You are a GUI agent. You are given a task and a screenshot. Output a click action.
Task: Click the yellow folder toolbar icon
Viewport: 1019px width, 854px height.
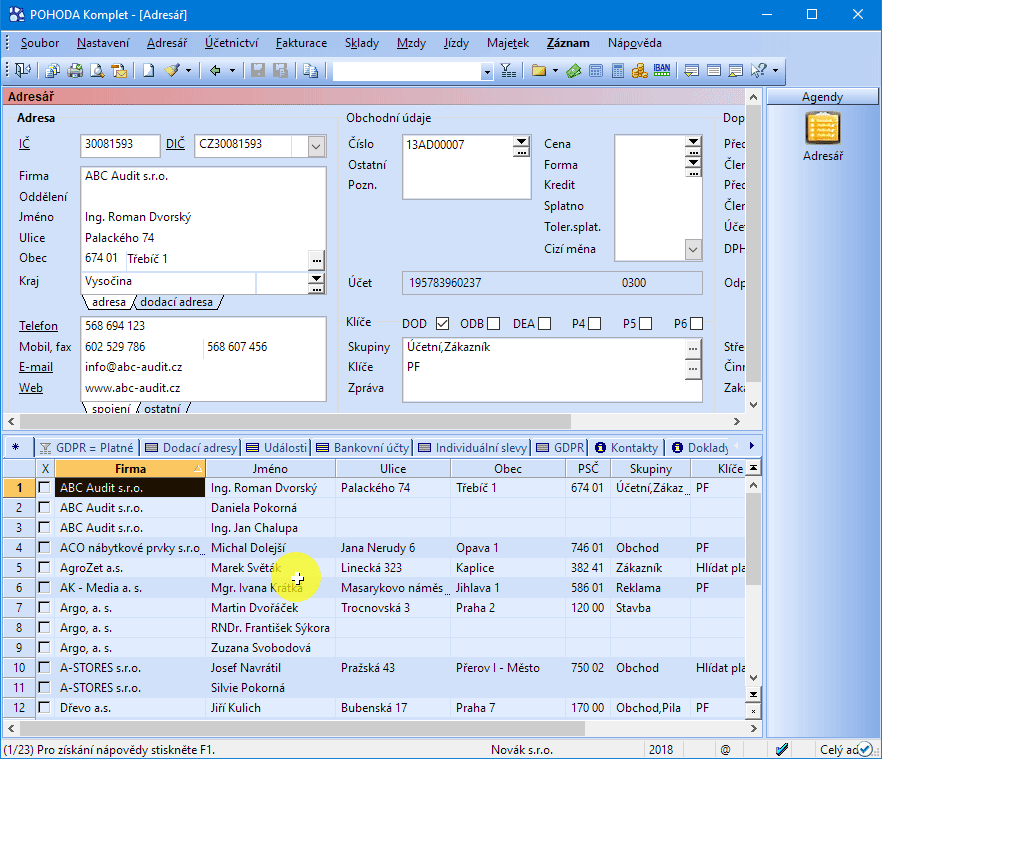538,70
